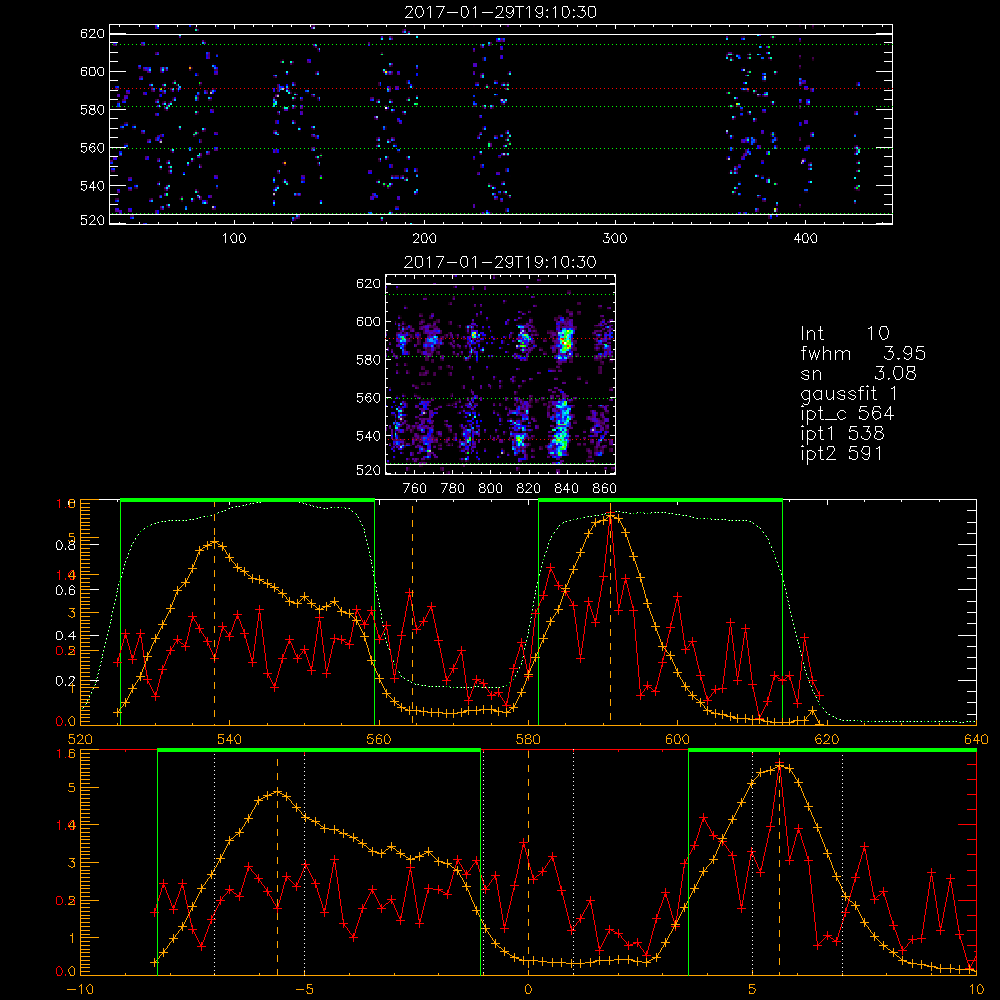Click the timestamp title above the small middle image

coord(500,262)
